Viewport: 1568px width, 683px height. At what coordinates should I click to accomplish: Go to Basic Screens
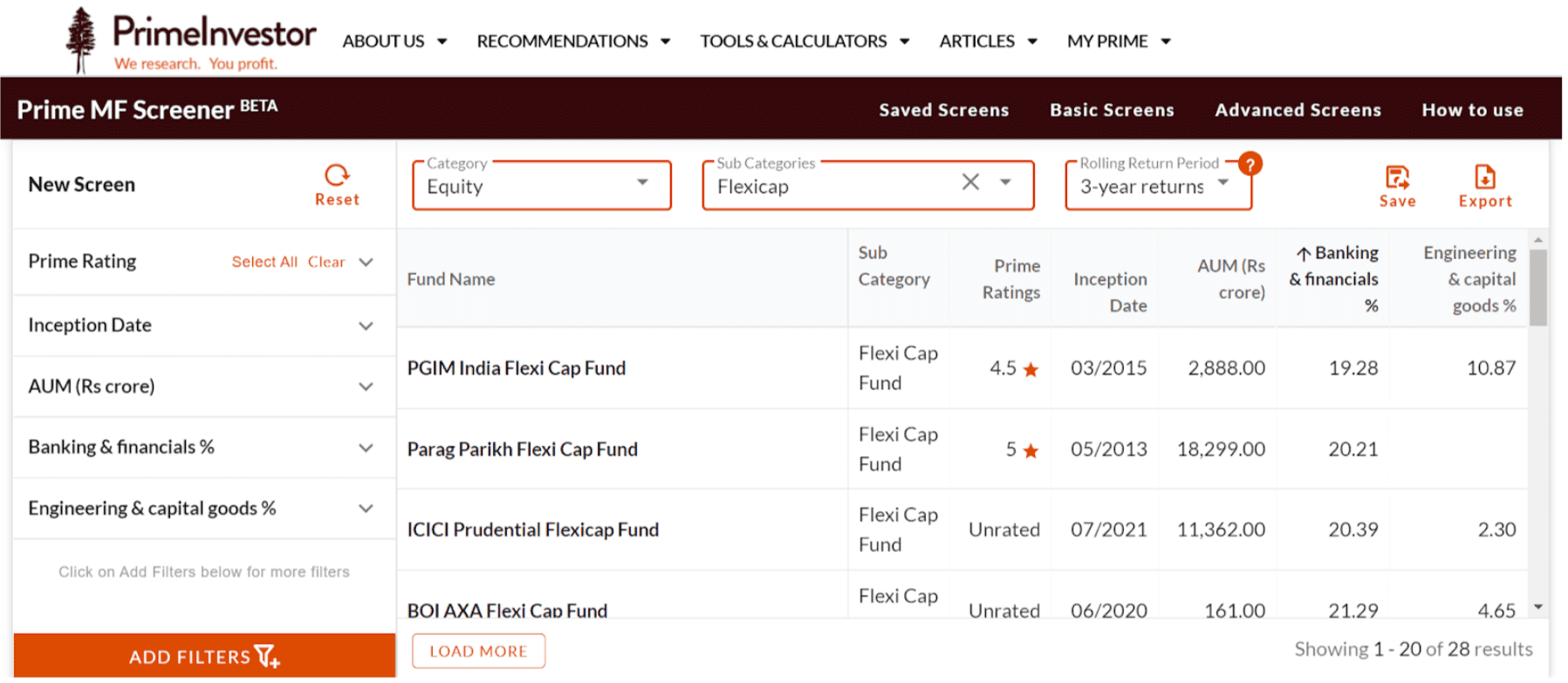click(1112, 110)
